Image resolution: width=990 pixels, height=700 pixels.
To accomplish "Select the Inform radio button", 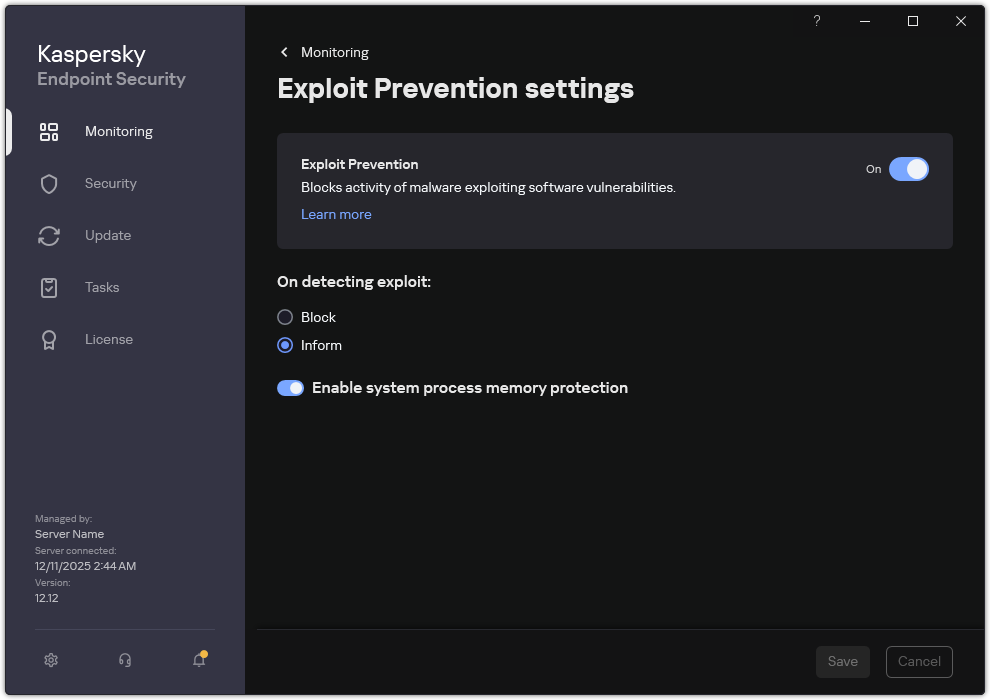I will pyautogui.click(x=284, y=345).
